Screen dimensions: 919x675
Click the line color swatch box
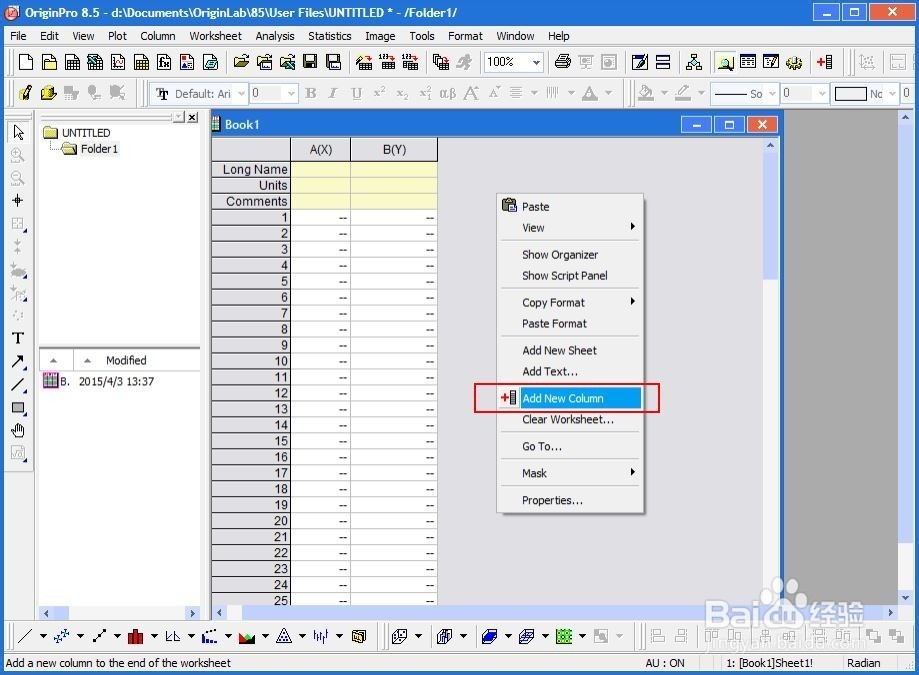click(850, 93)
